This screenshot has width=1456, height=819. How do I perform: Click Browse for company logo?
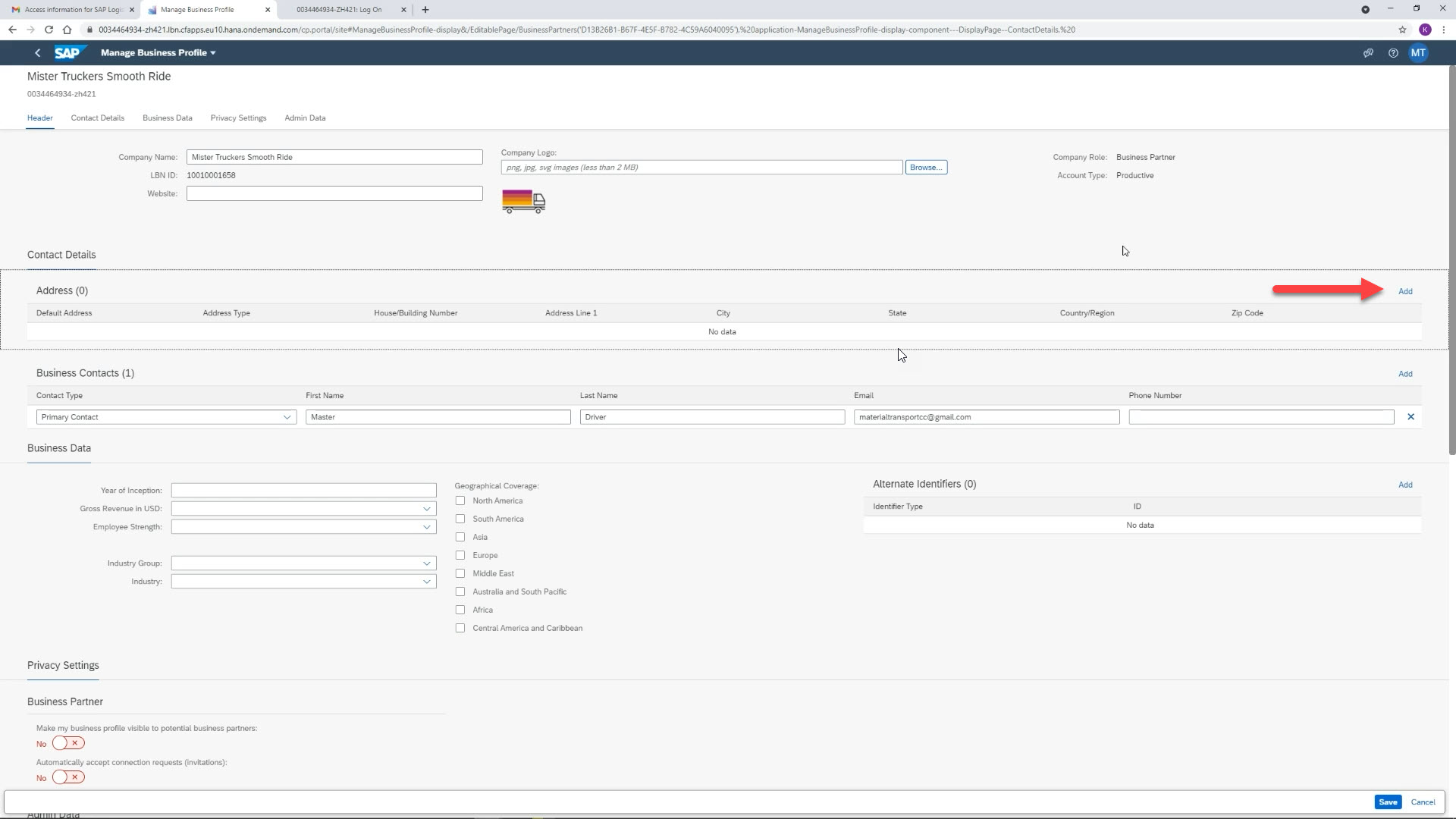pos(926,168)
